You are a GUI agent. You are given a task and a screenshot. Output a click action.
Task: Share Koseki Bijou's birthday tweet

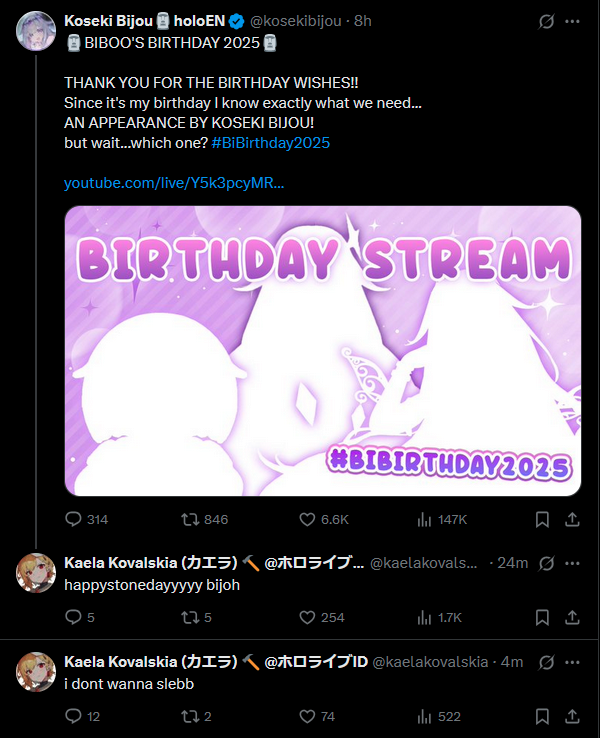tap(572, 519)
